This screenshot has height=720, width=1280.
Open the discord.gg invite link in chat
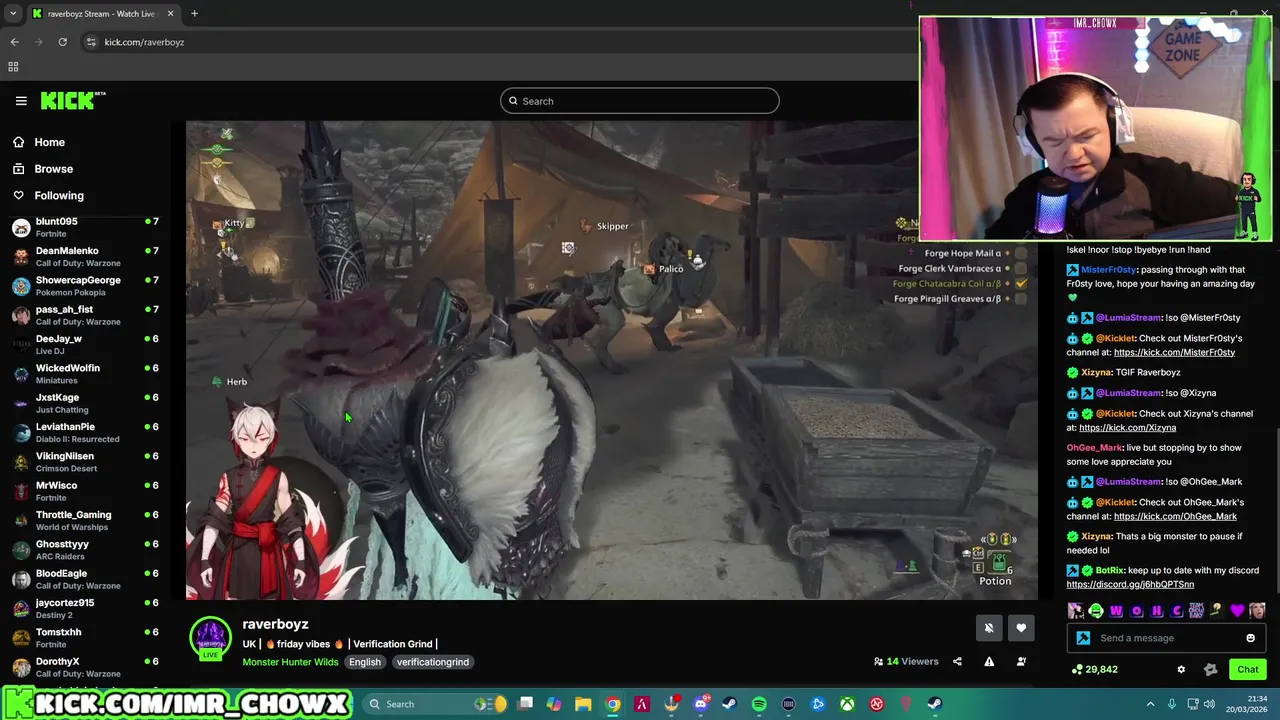[1130, 584]
